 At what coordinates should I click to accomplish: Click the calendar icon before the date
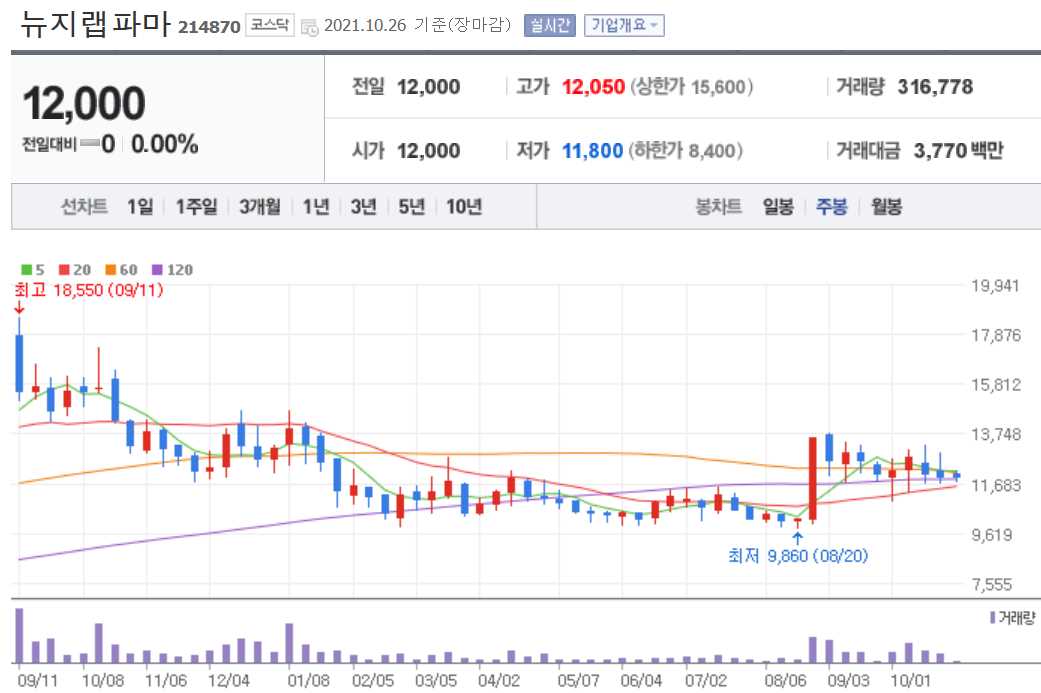click(x=309, y=27)
